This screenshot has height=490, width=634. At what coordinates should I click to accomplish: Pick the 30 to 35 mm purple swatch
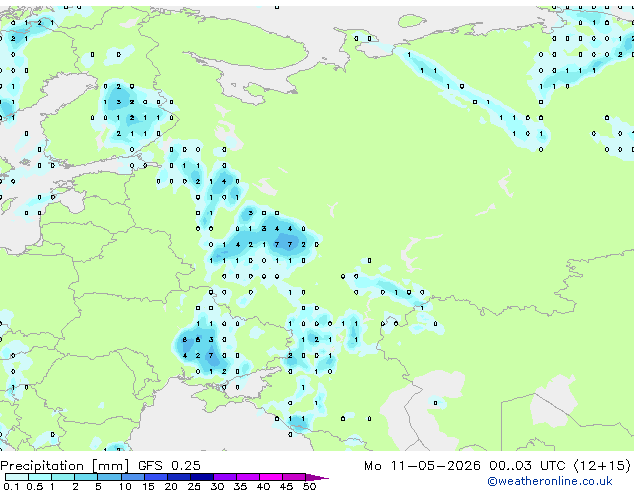click(x=225, y=477)
